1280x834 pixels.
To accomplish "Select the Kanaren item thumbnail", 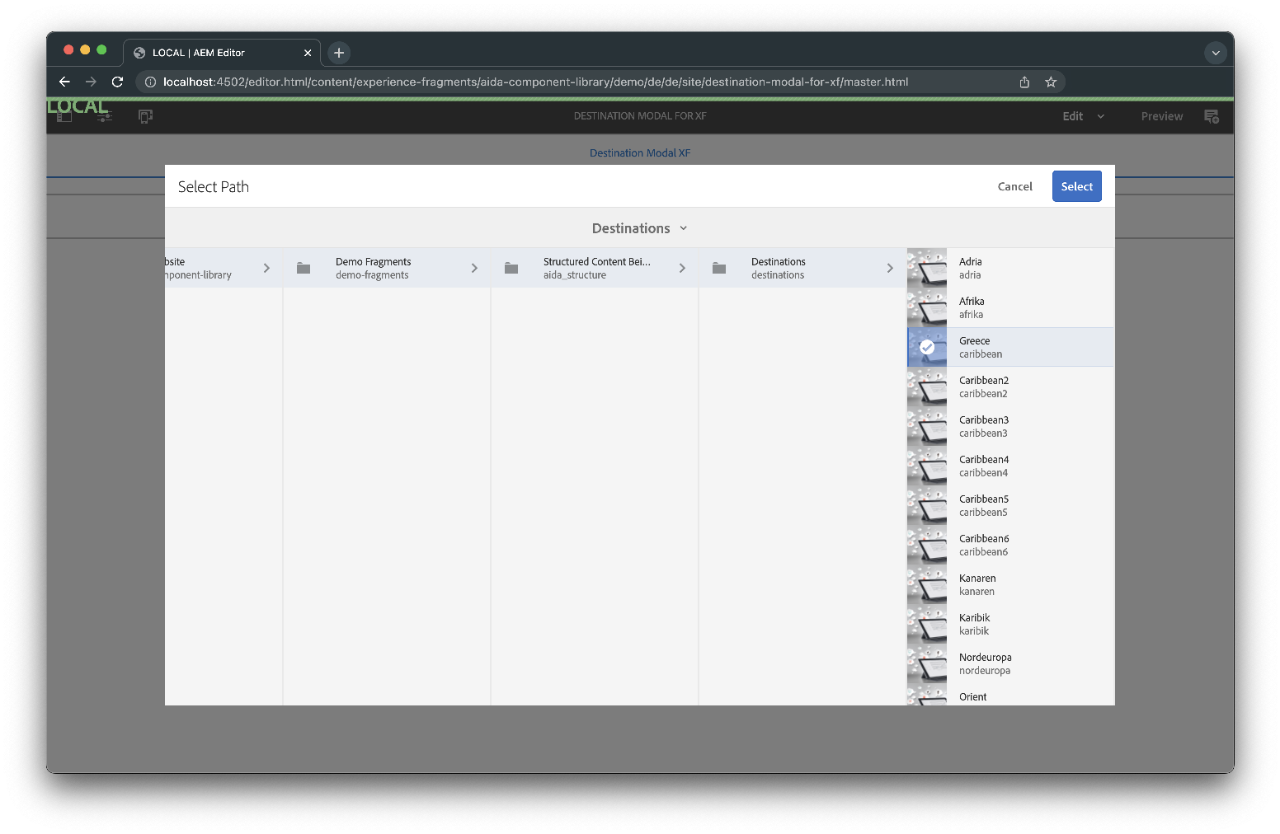I will point(927,584).
